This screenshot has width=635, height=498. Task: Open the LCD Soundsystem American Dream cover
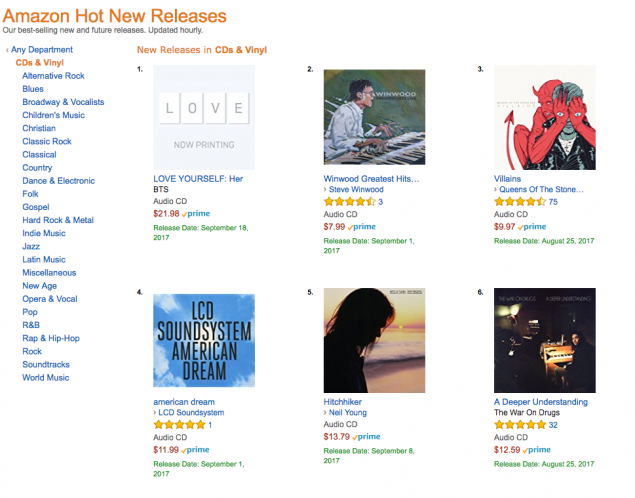pos(204,343)
